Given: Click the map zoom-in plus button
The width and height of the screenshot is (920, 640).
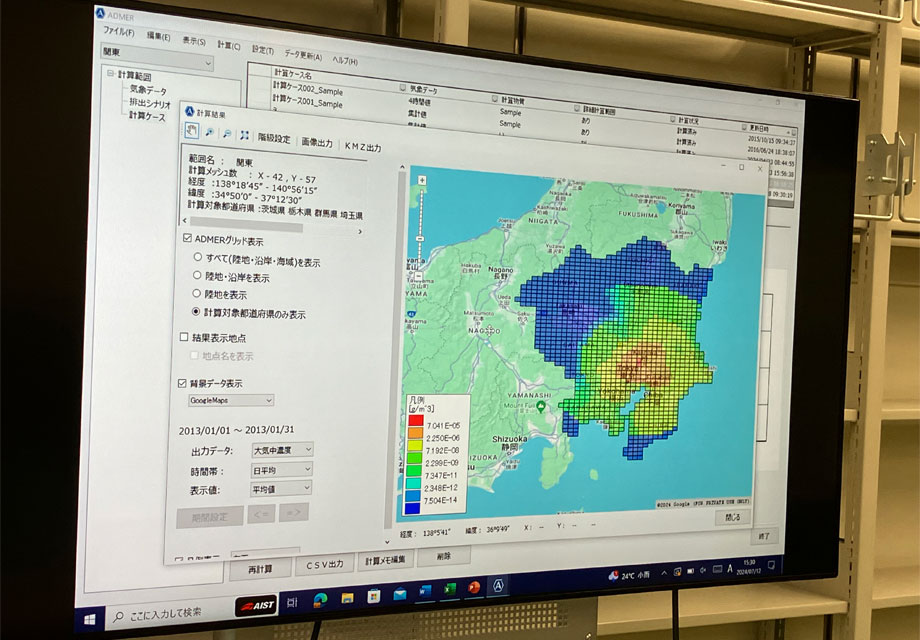Looking at the screenshot, I should point(422,180).
